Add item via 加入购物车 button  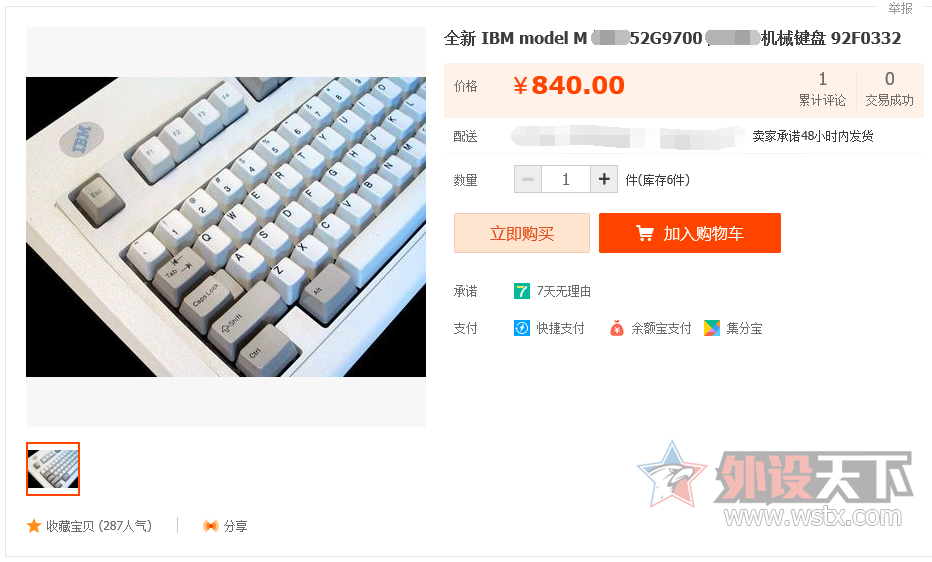(689, 233)
